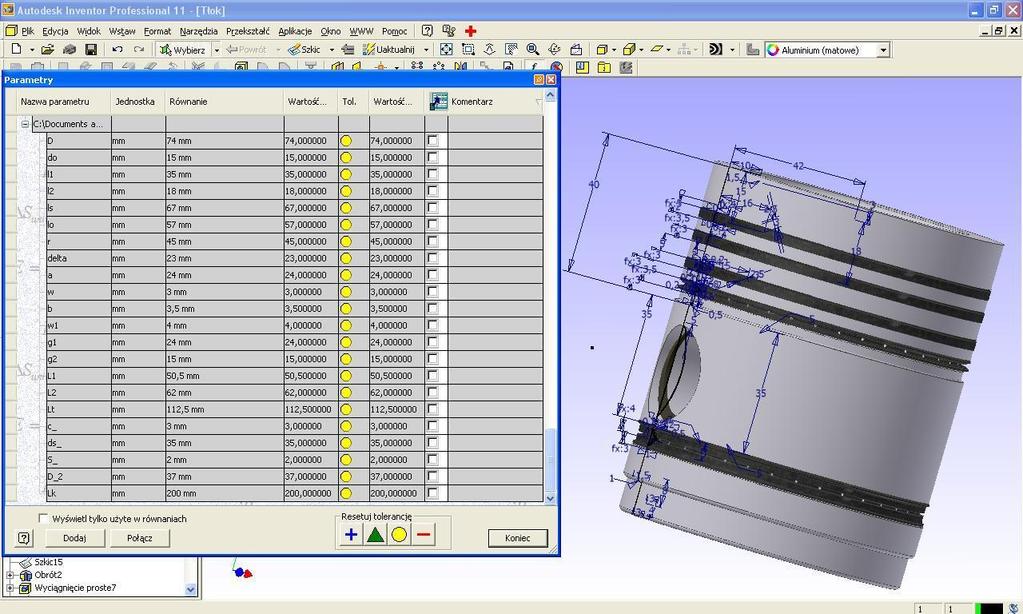Tick the checkbox in the g1 parameter row

pyautogui.click(x=433, y=342)
